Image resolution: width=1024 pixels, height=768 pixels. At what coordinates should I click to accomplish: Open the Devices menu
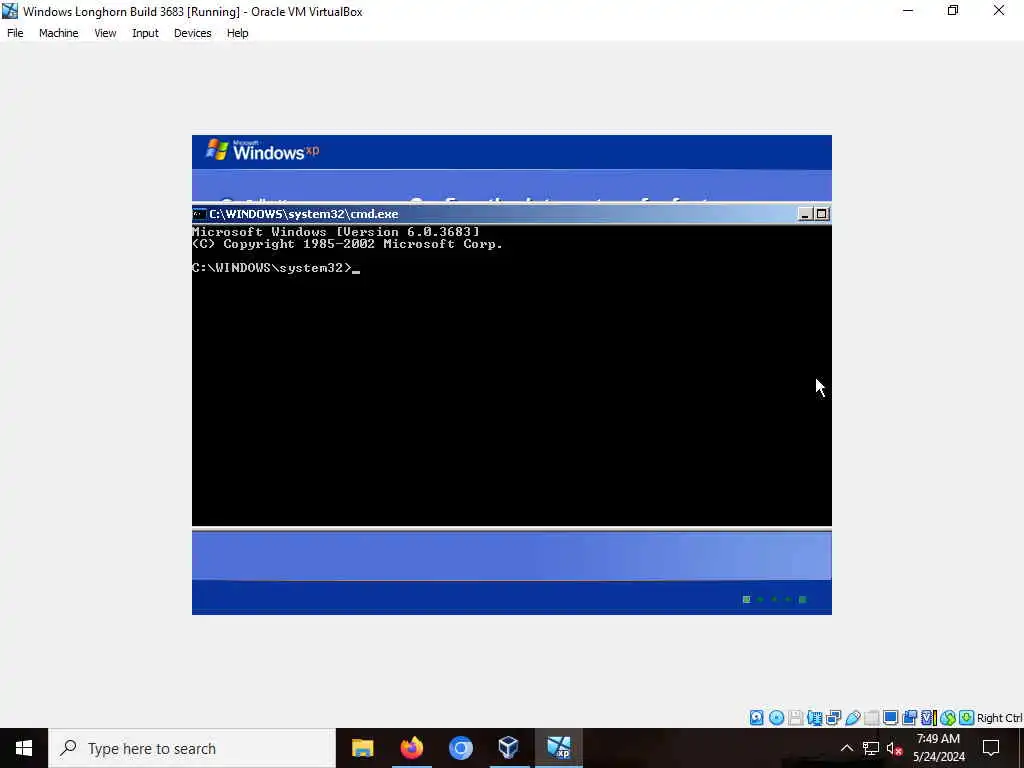tap(192, 33)
